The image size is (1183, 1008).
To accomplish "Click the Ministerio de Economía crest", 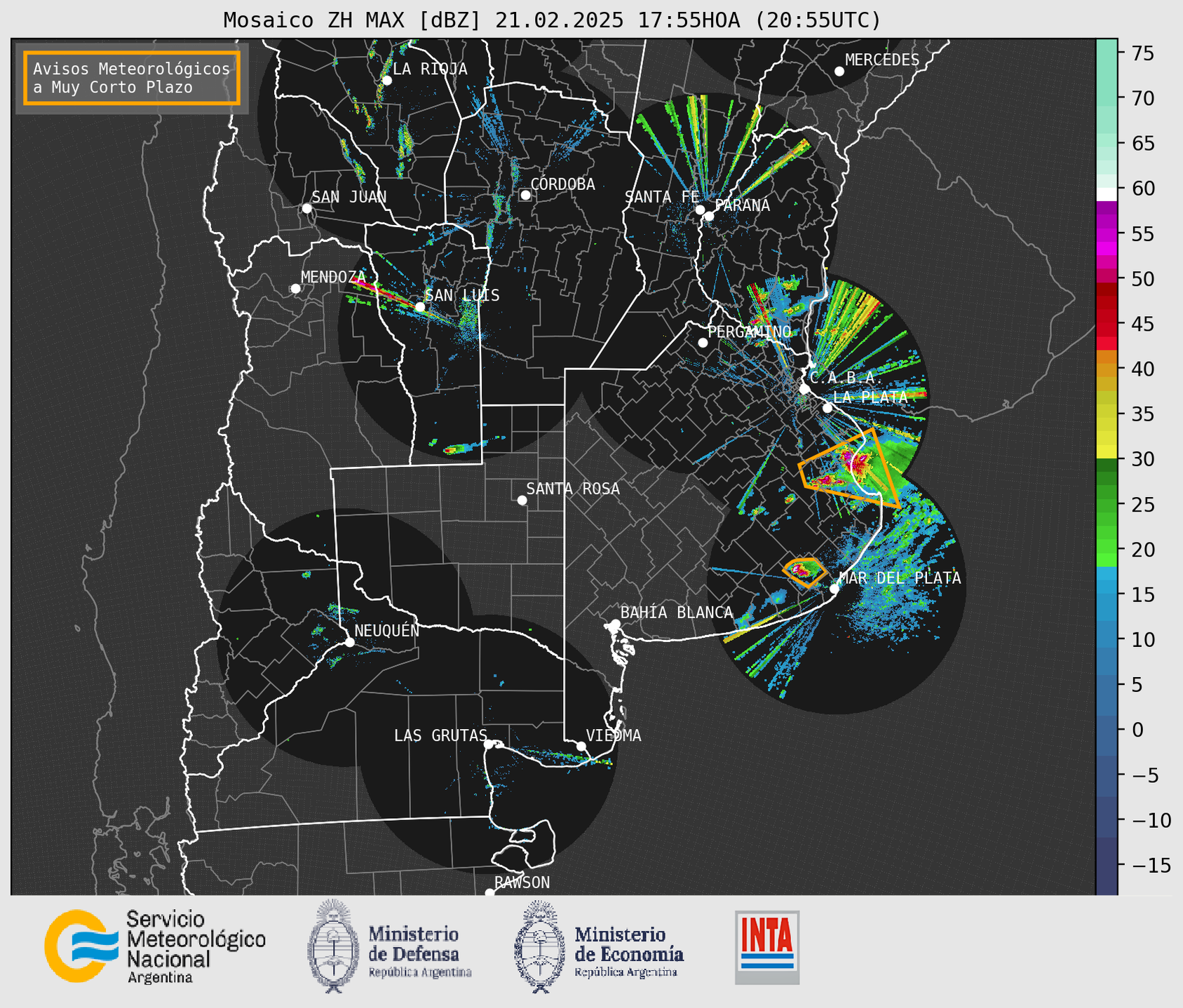I will click(x=539, y=946).
